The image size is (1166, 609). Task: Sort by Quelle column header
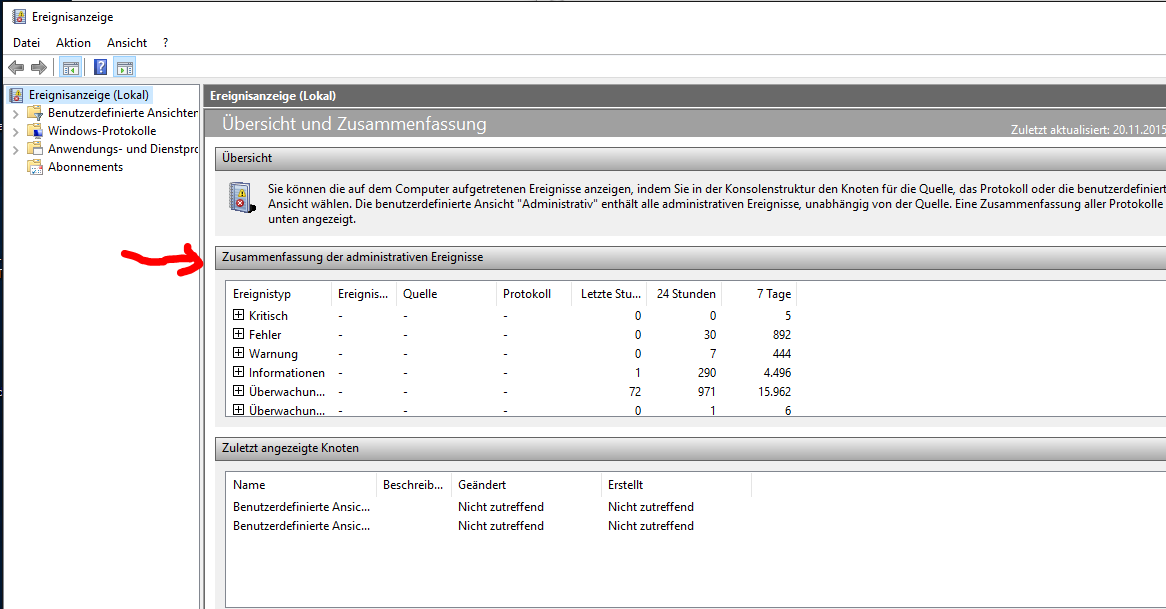pyautogui.click(x=446, y=294)
